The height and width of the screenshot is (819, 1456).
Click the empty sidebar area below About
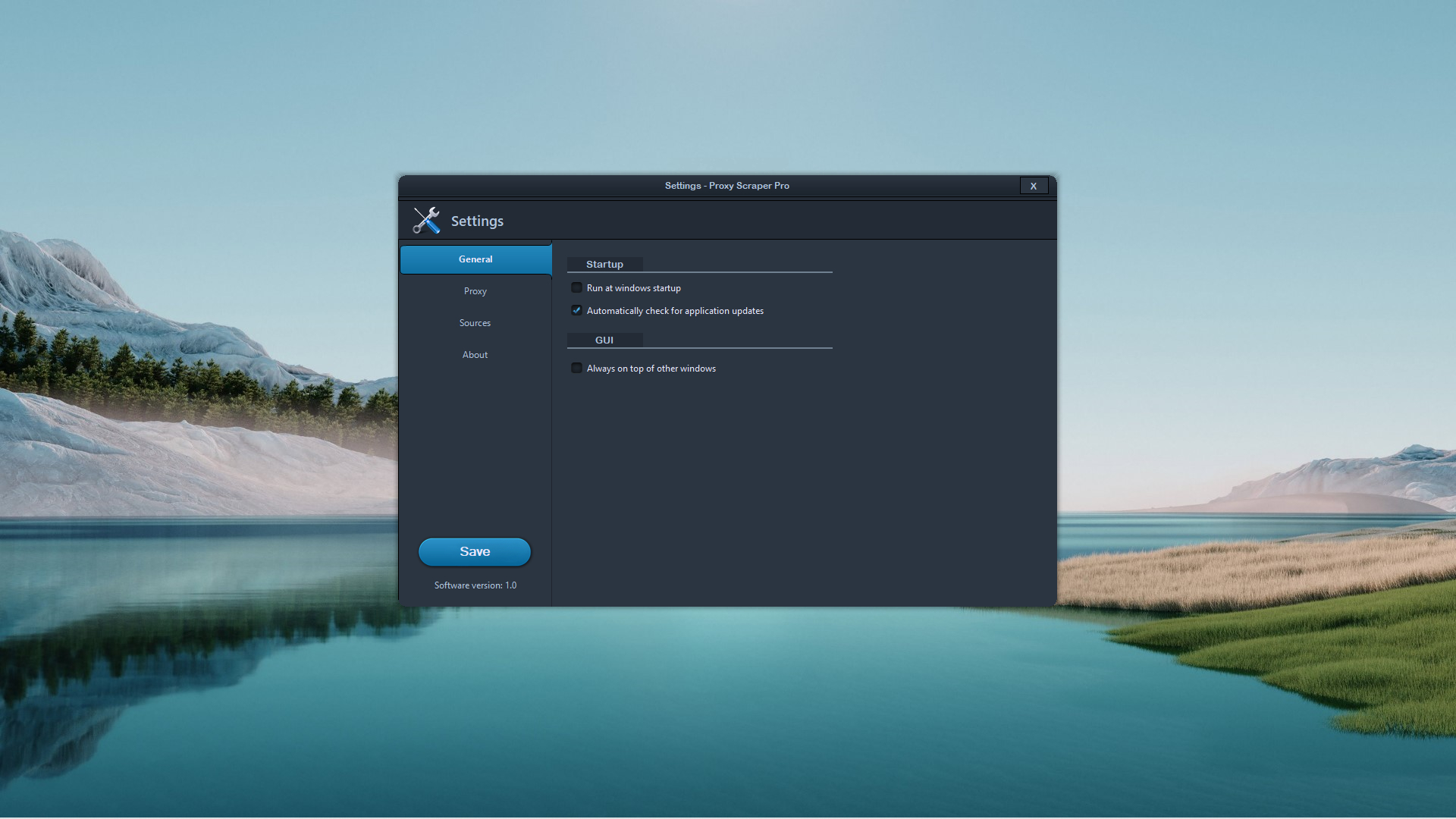tap(475, 447)
